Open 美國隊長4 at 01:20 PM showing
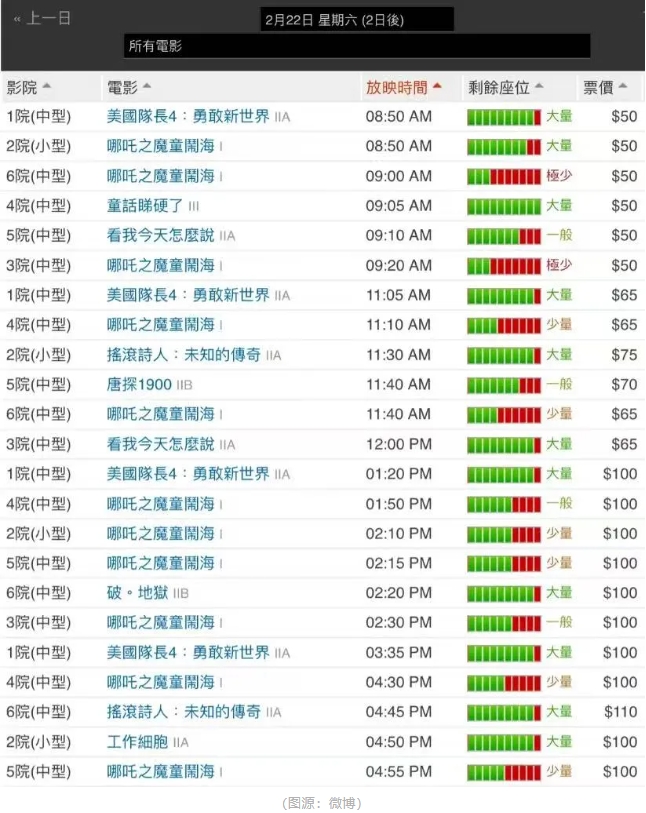The image size is (646, 813). click(x=188, y=474)
